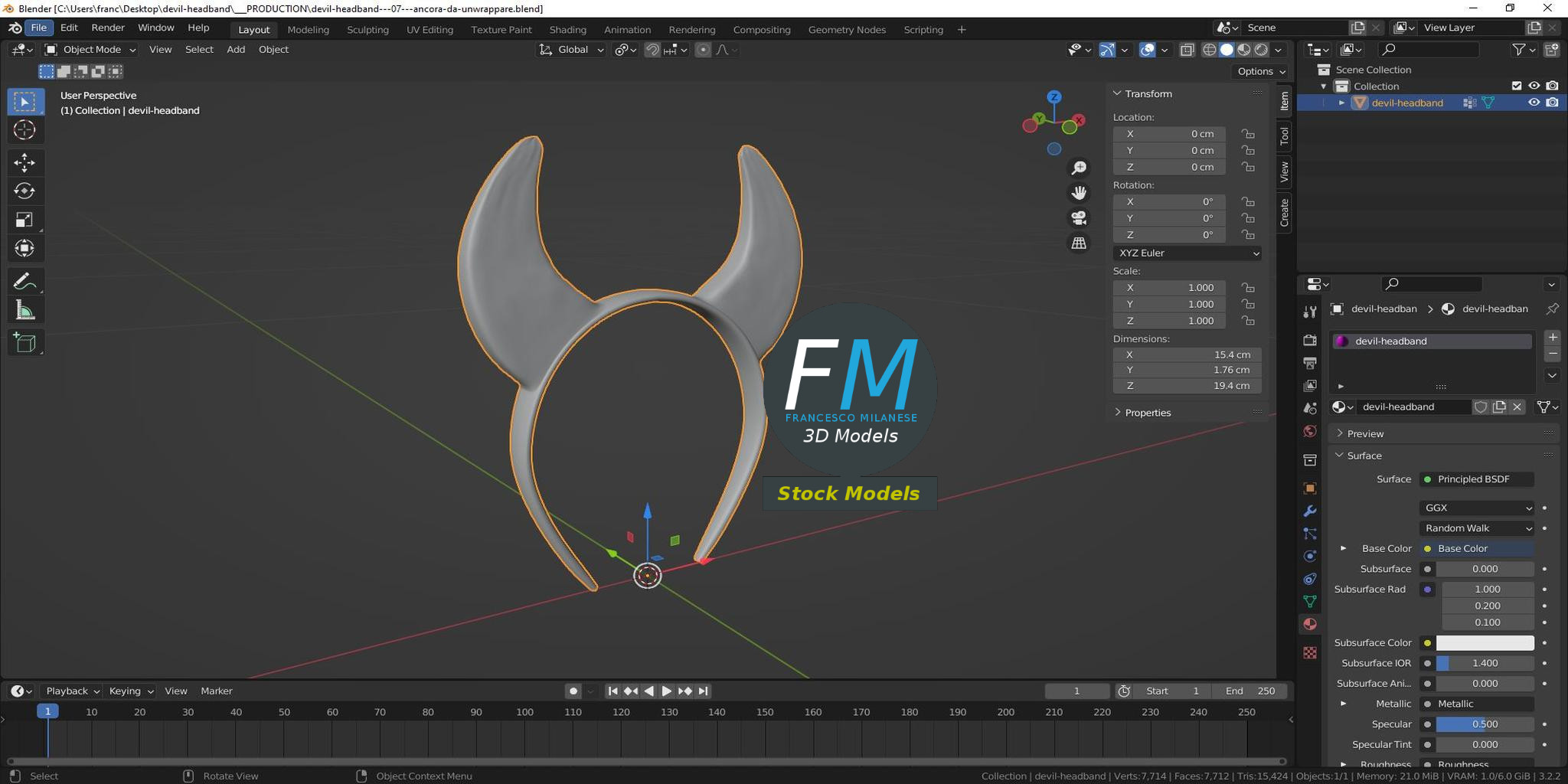Uncheck the Collection exclude checkbox
This screenshot has height=784, width=1568.
click(1516, 86)
